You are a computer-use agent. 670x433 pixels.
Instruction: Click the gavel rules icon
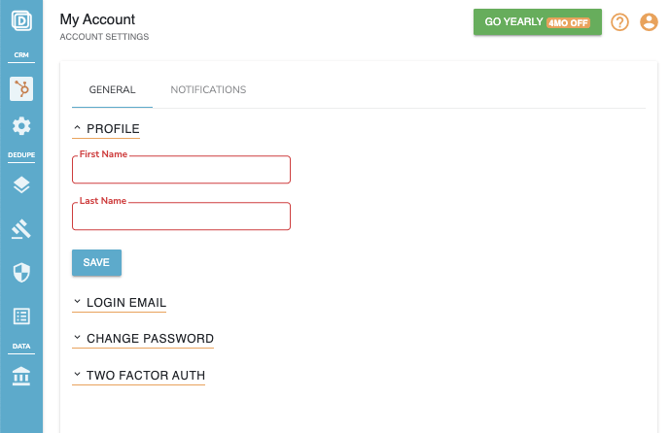tap(21, 229)
